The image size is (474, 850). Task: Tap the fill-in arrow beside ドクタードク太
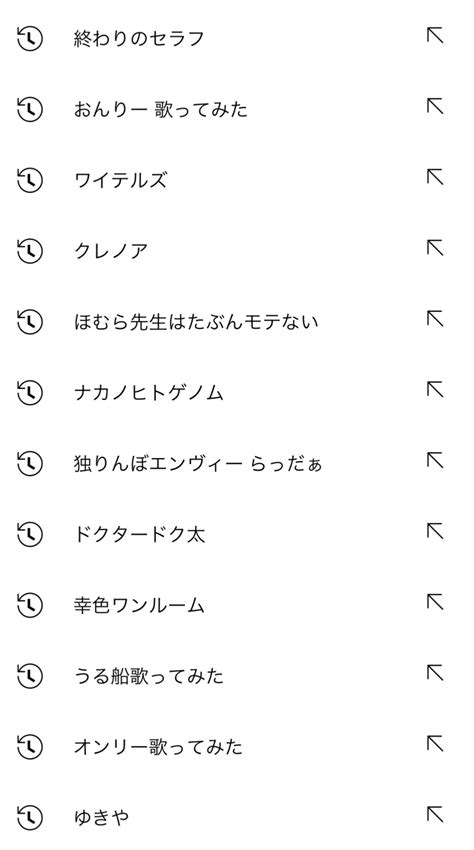pos(435,531)
